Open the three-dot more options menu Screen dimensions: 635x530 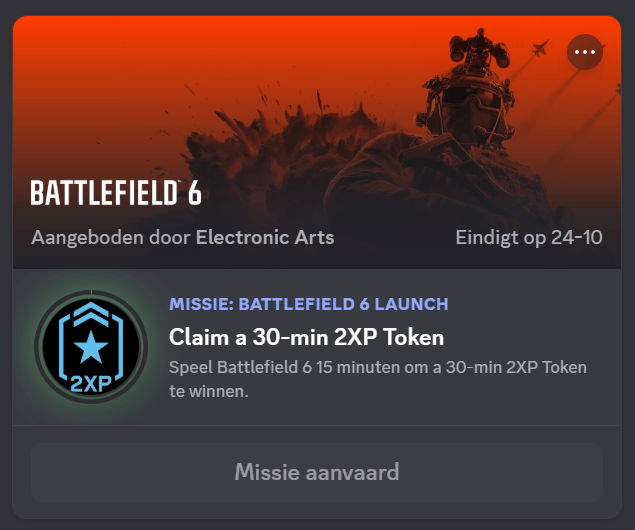(584, 52)
